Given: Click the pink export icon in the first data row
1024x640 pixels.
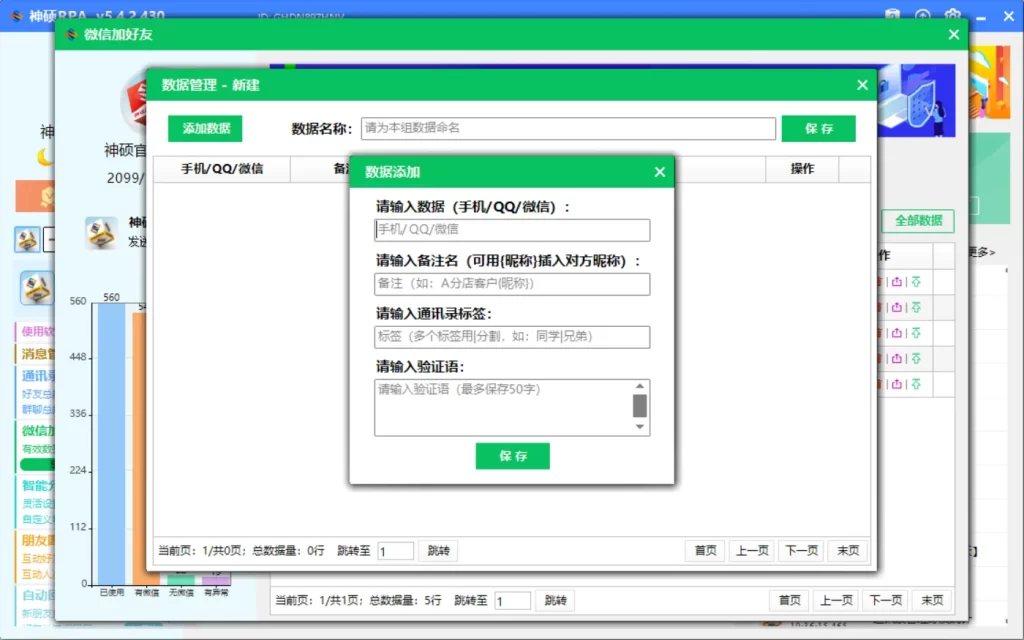Looking at the screenshot, I should [898, 281].
